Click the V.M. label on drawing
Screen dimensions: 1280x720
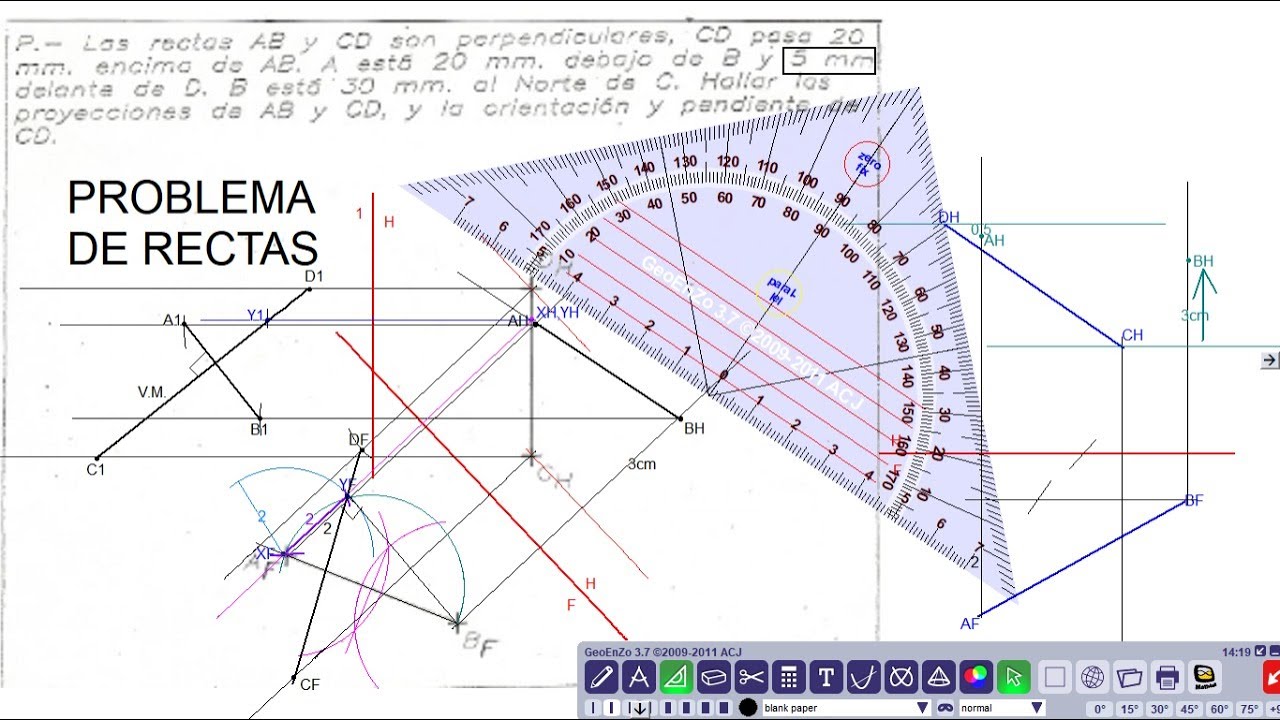[x=152, y=393]
